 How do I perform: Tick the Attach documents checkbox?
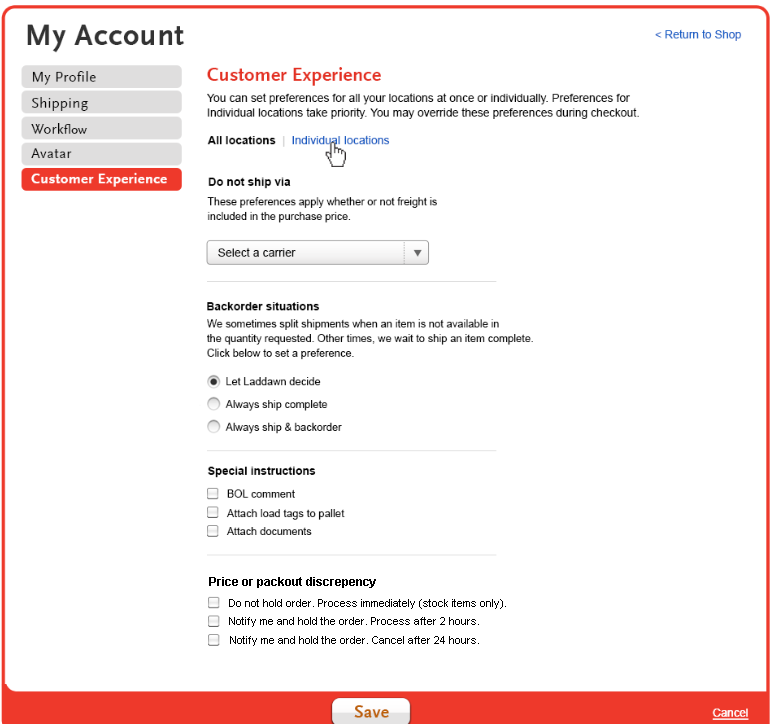(x=212, y=531)
